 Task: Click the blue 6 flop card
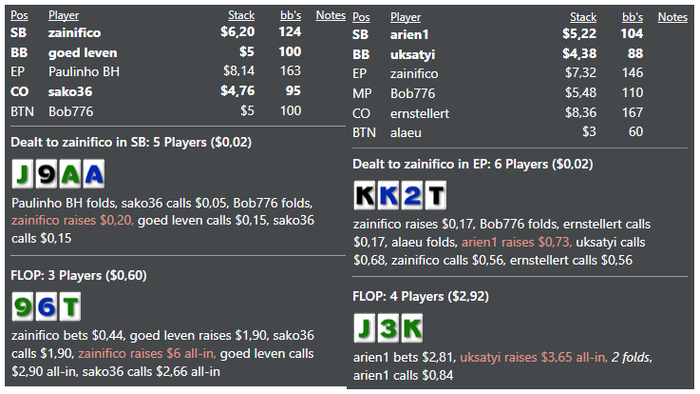(46, 307)
